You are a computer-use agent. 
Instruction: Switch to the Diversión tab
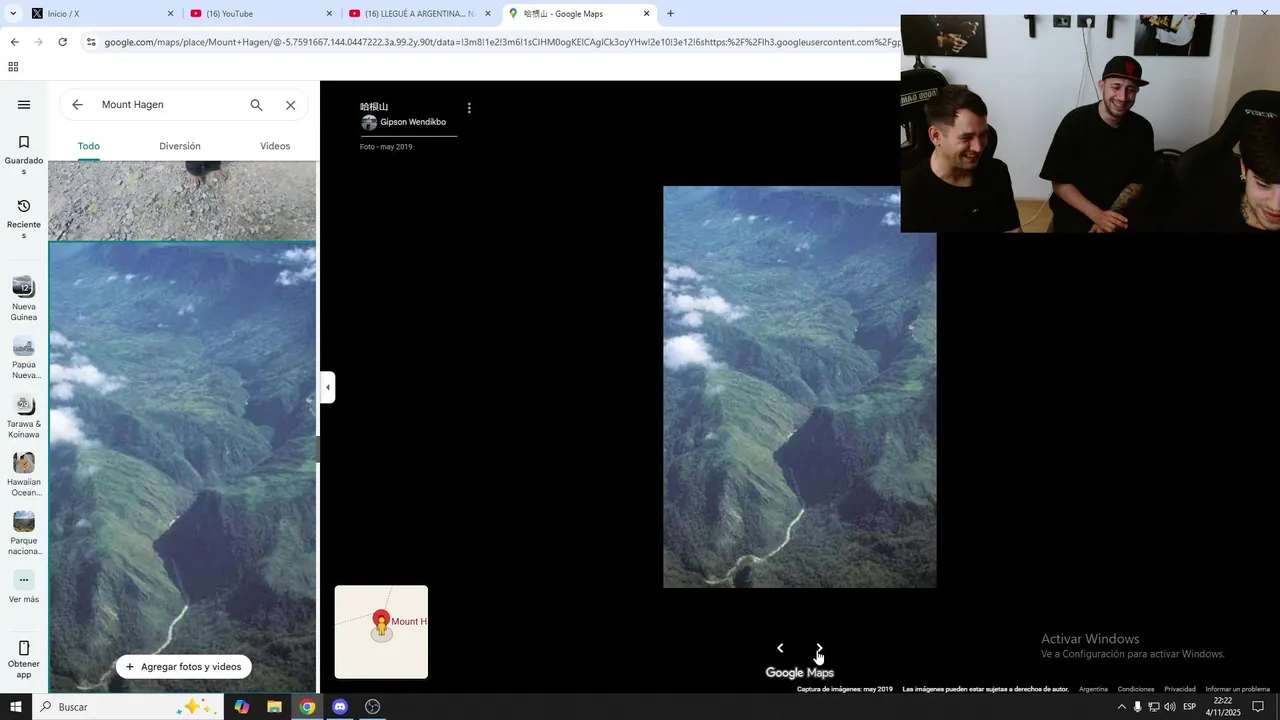[180, 146]
